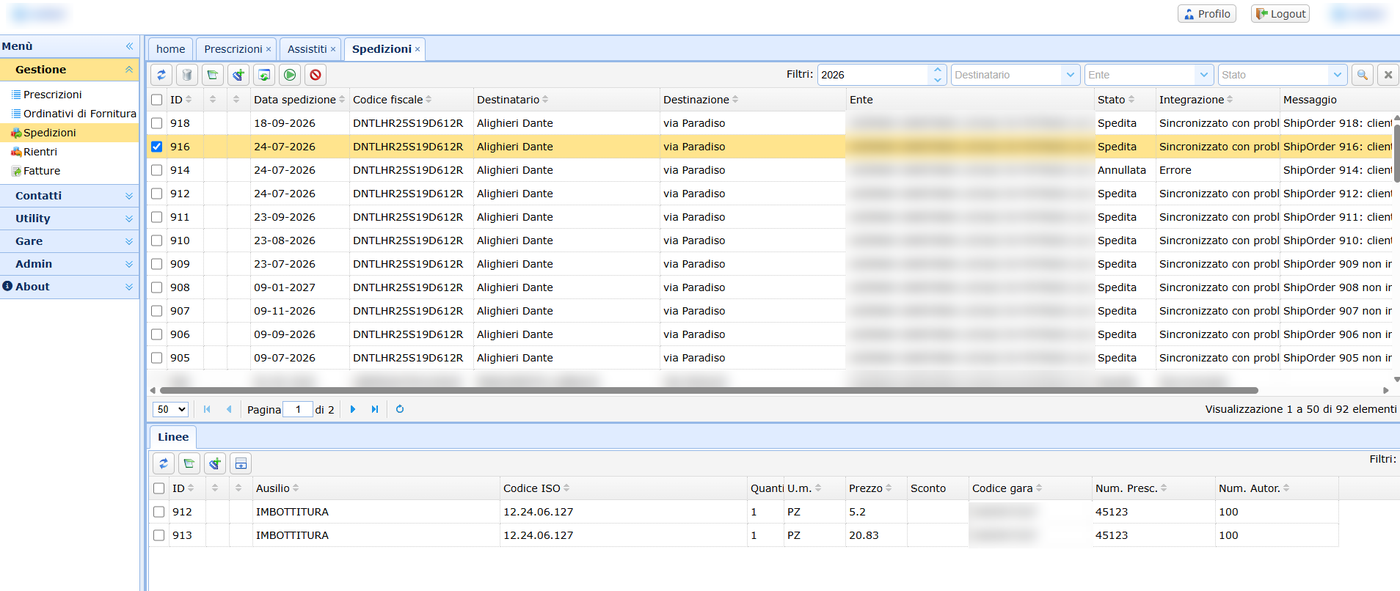Click the green play icon in the Spedizioni toolbar
The height and width of the screenshot is (591, 1400).
point(290,75)
